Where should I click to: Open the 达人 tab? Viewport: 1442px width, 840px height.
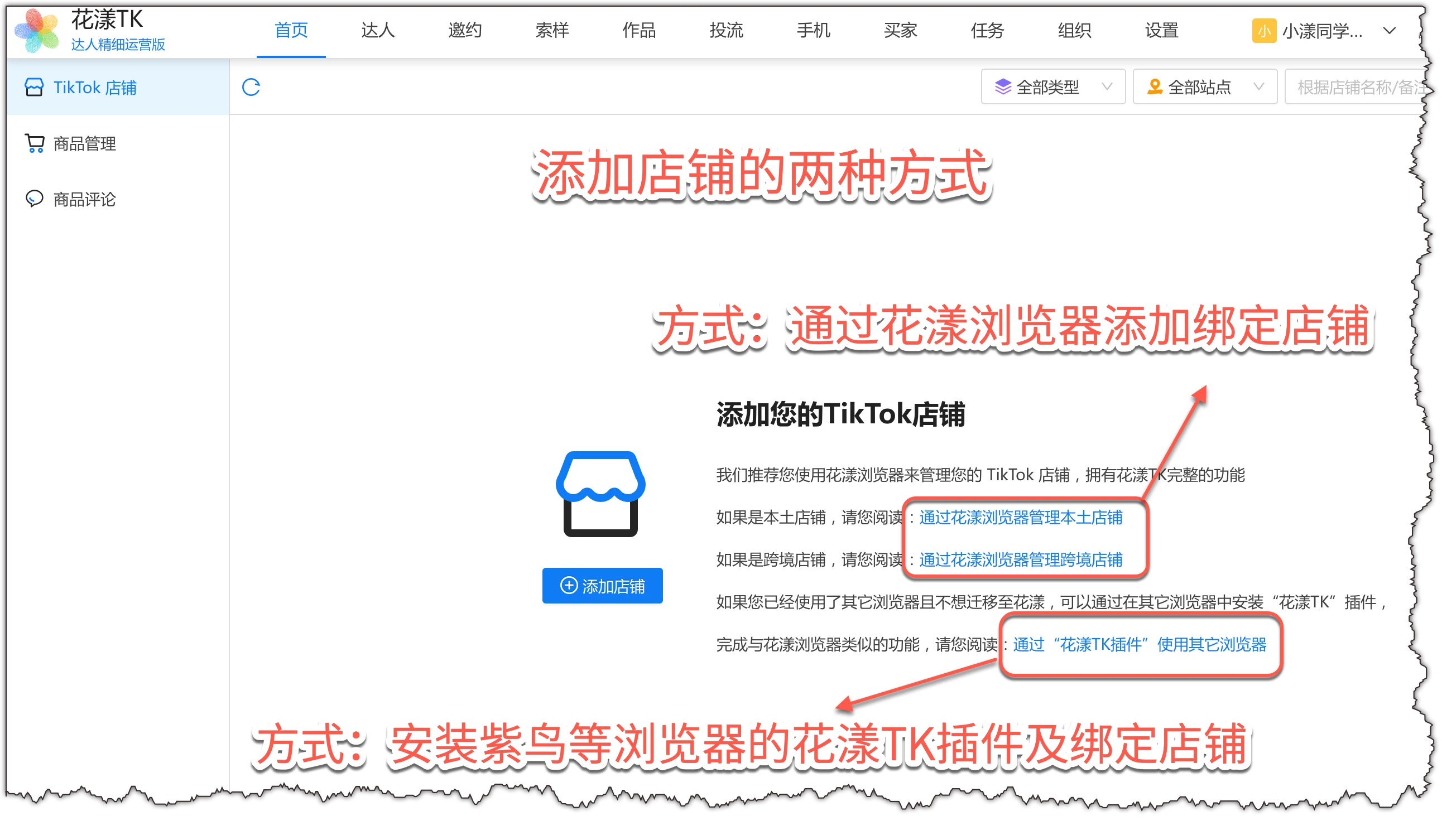coord(378,30)
